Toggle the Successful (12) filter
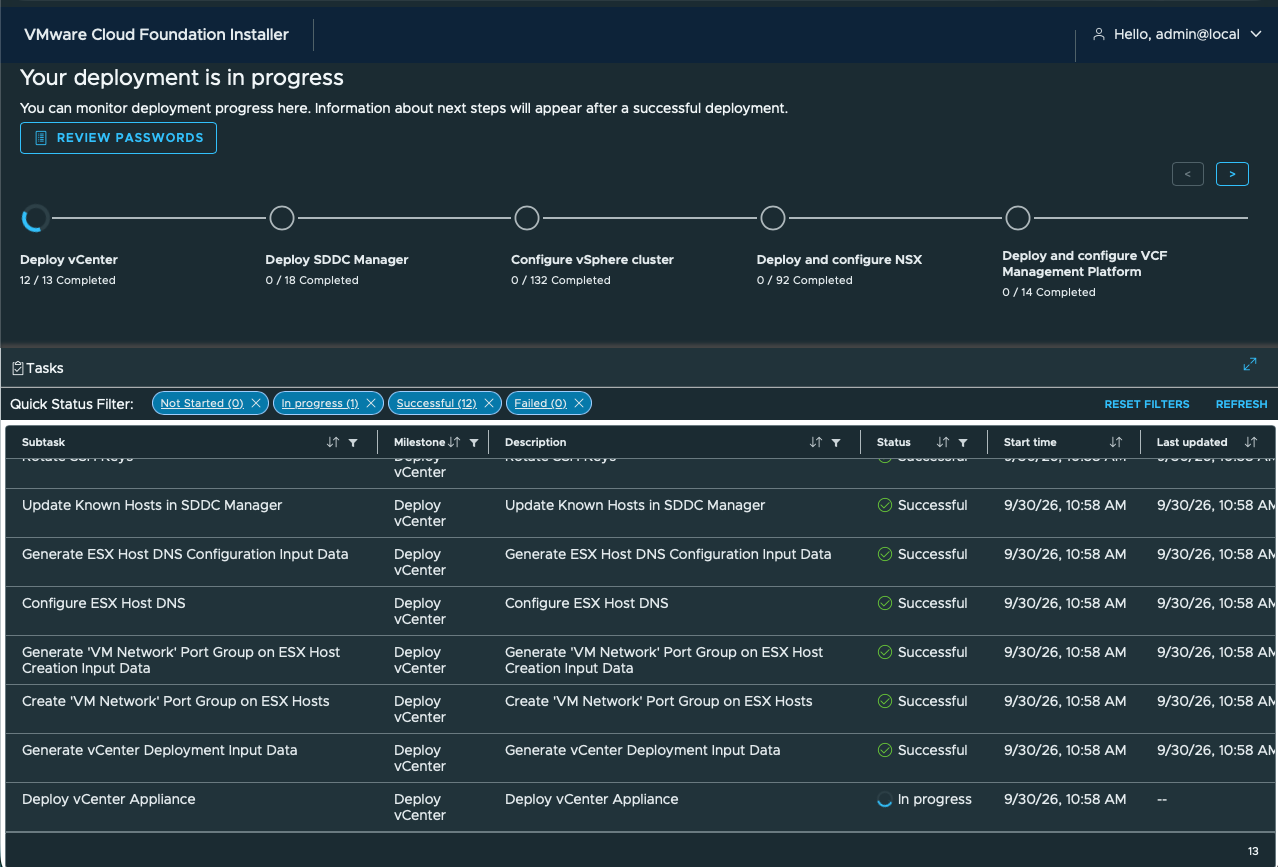 (436, 403)
